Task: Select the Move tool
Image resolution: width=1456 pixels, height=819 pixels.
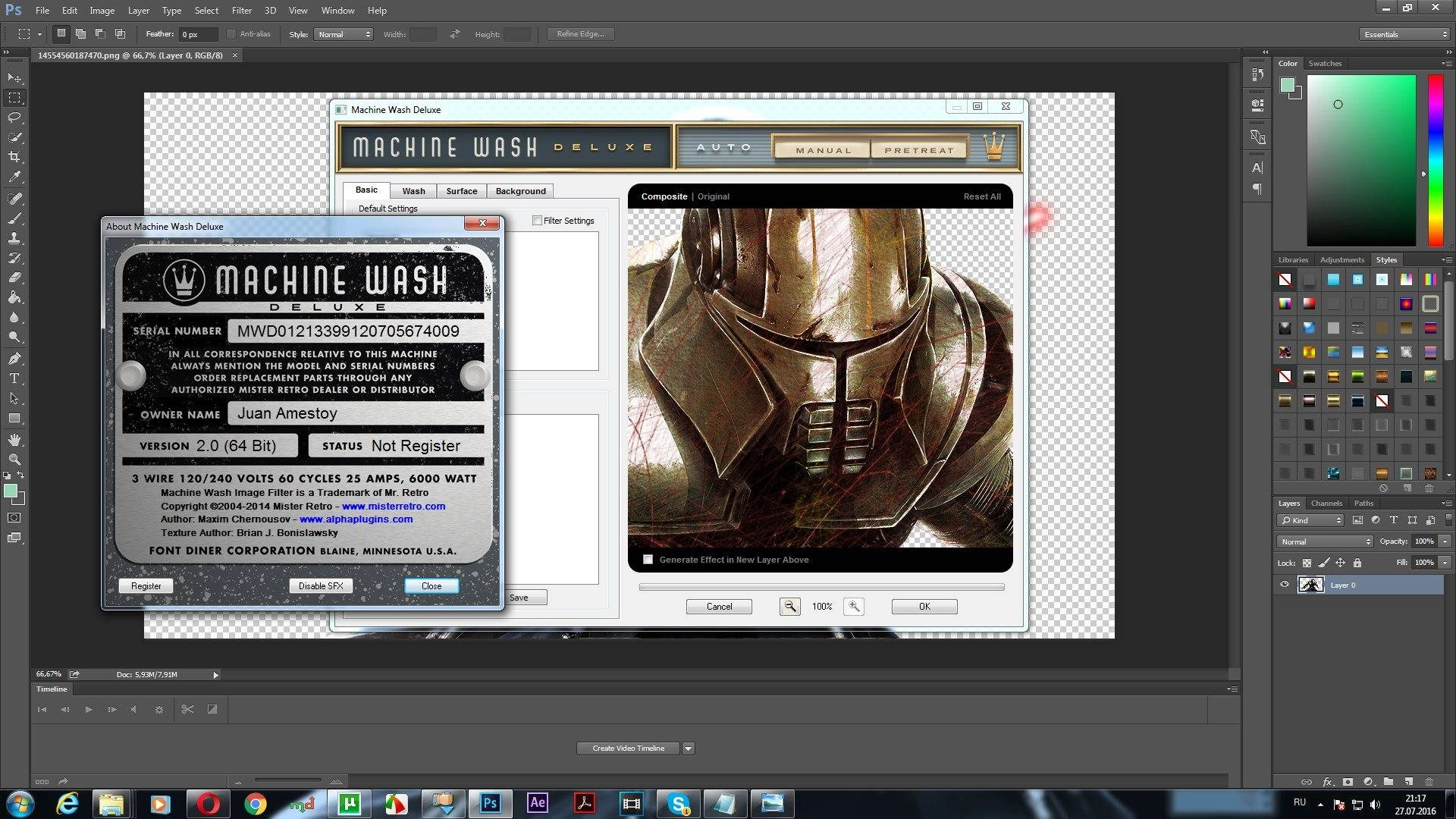Action: [14, 78]
